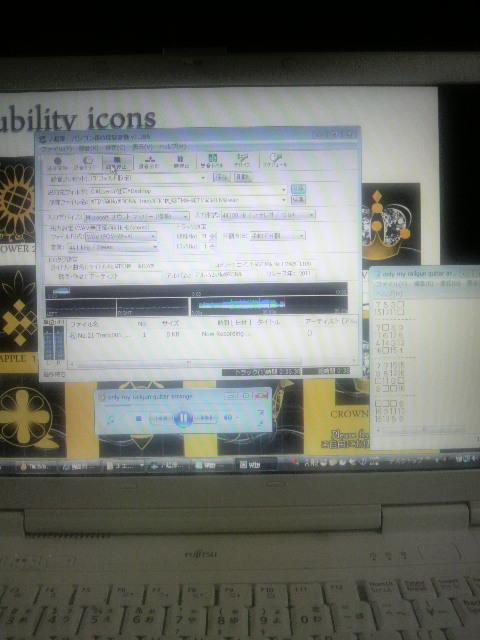Open the 44100 Hz input format dropdown
This screenshot has width=480, height=640.
pos(268,215)
